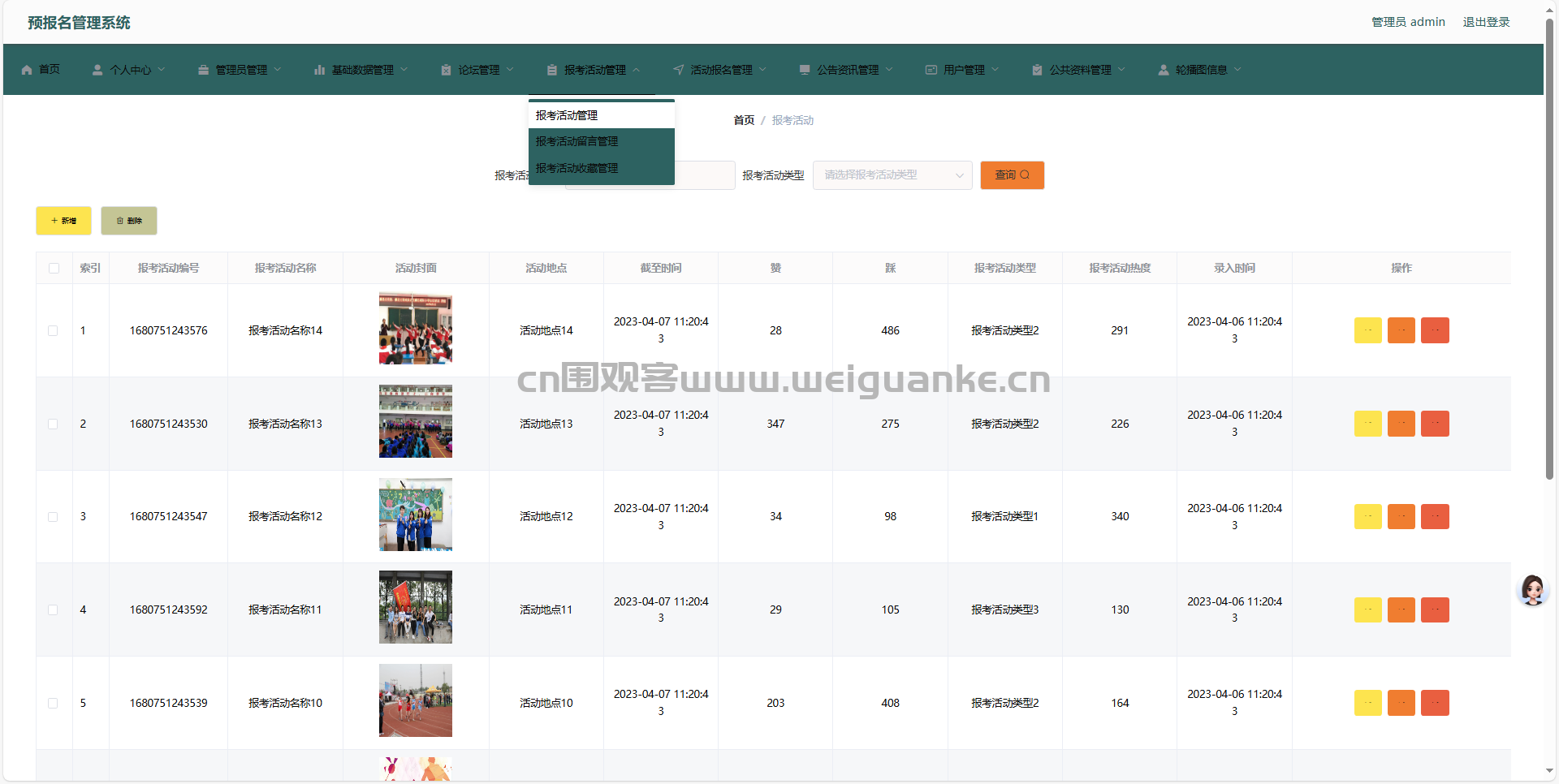Viewport: 1559px width, 784px height.
Task: Click cell 报考活动类型3
Action: 1005,610
